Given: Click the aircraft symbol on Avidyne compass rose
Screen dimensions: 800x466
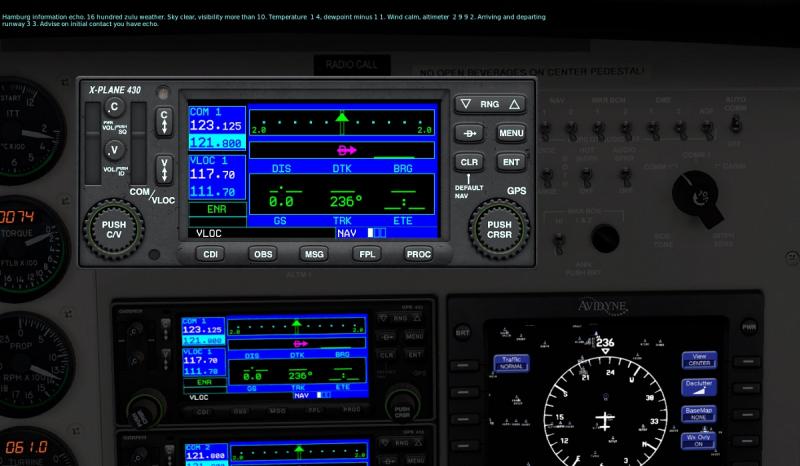Looking at the screenshot, I should click(x=605, y=421).
